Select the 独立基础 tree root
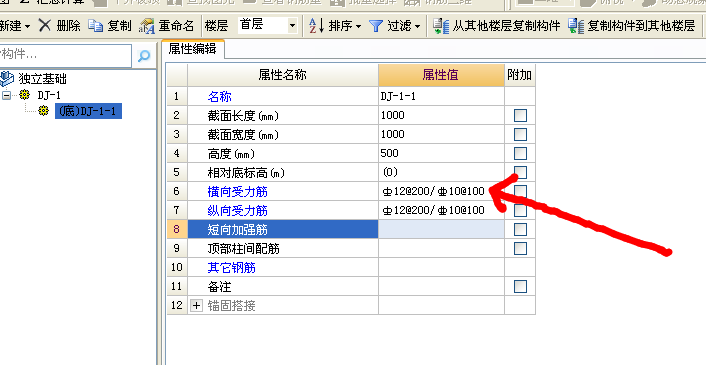706x365 pixels. coord(42,79)
